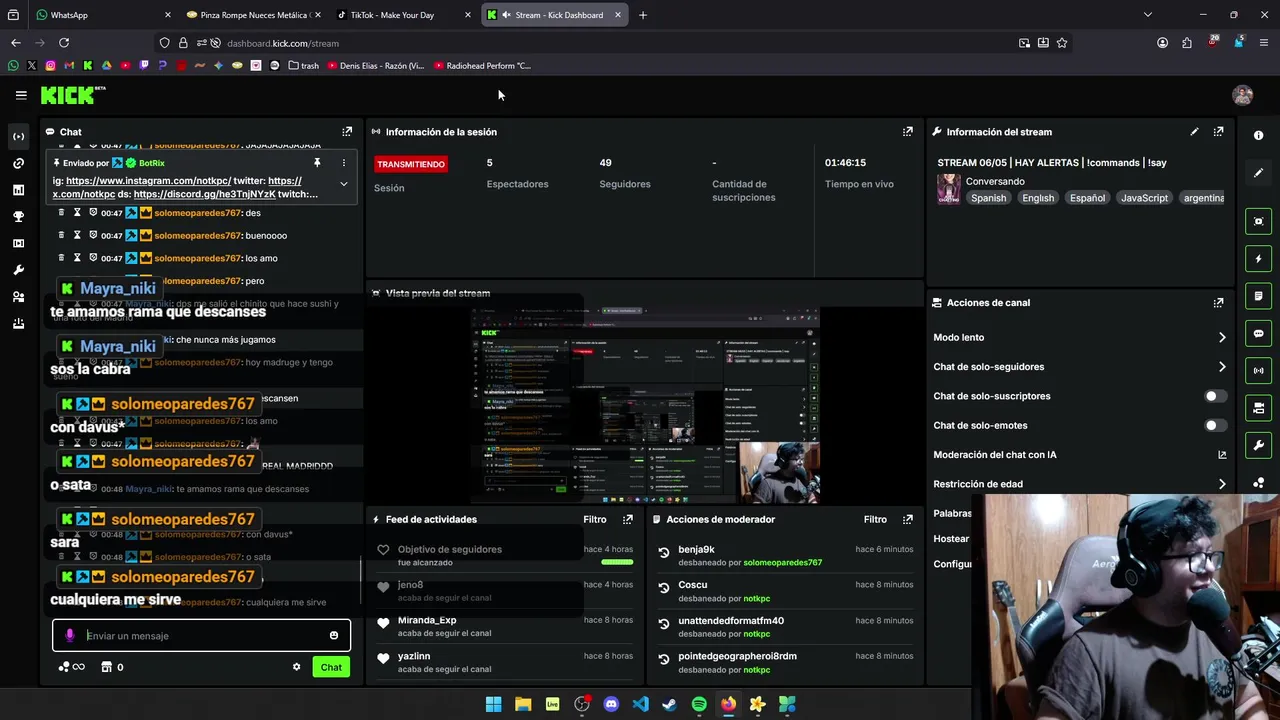Pop out the Feed de actividades panel
Viewport: 1280px width, 720px height.
click(628, 519)
